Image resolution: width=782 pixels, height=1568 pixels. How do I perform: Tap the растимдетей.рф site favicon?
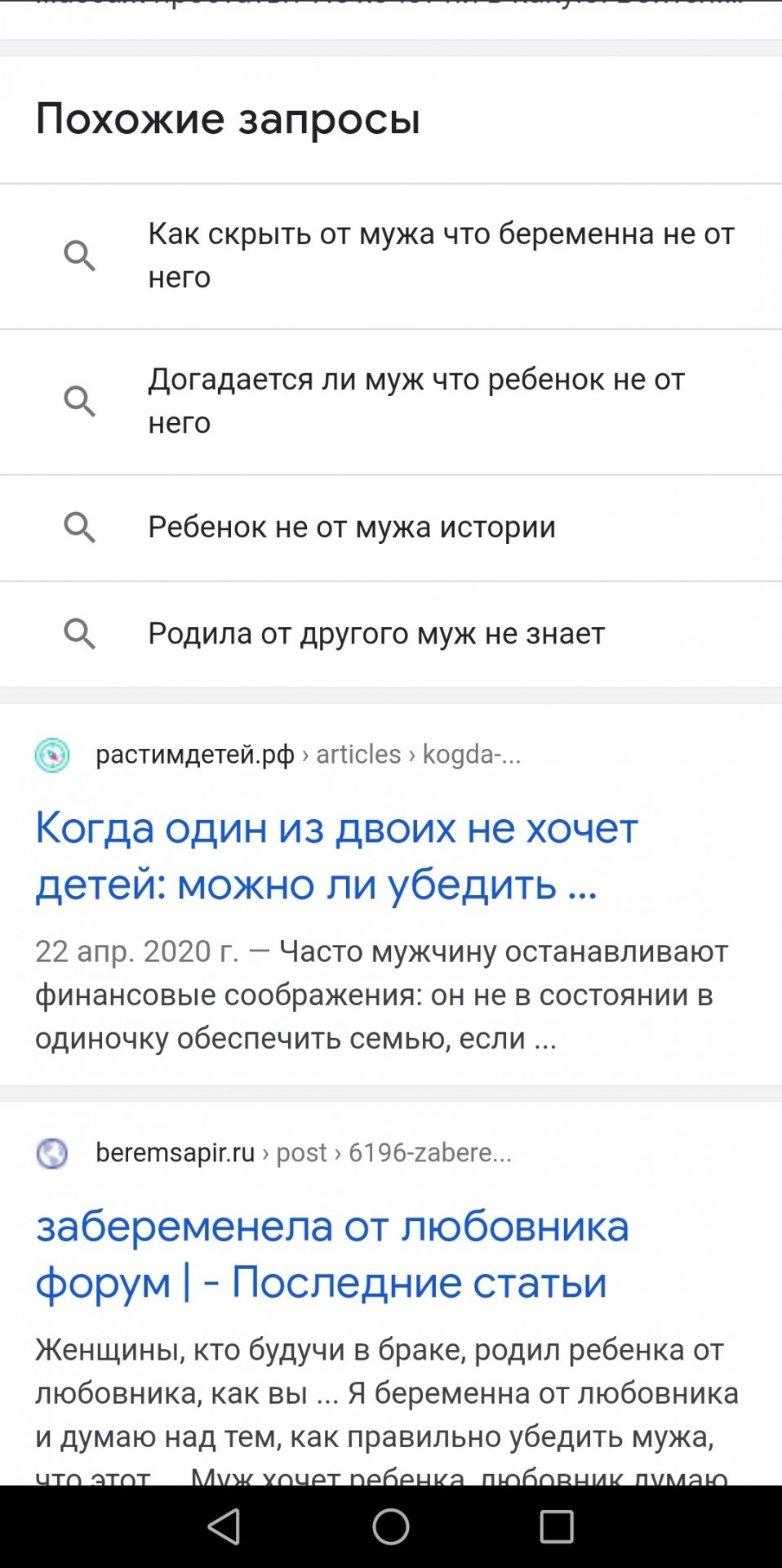pos(52,755)
